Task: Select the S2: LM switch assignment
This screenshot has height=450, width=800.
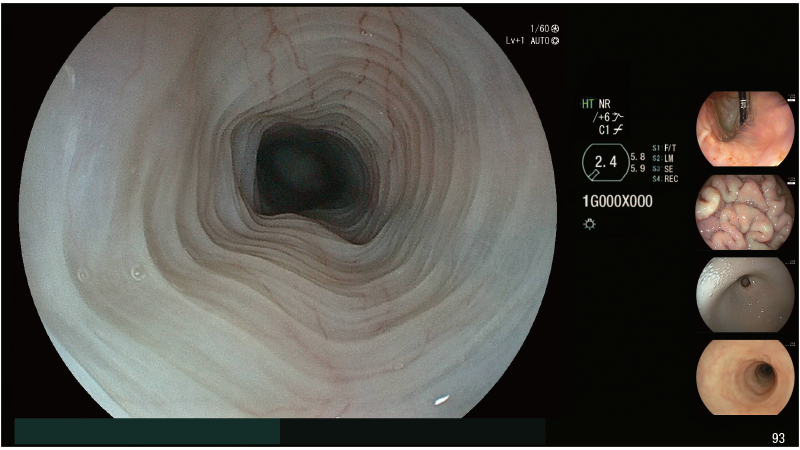Action: coord(664,158)
